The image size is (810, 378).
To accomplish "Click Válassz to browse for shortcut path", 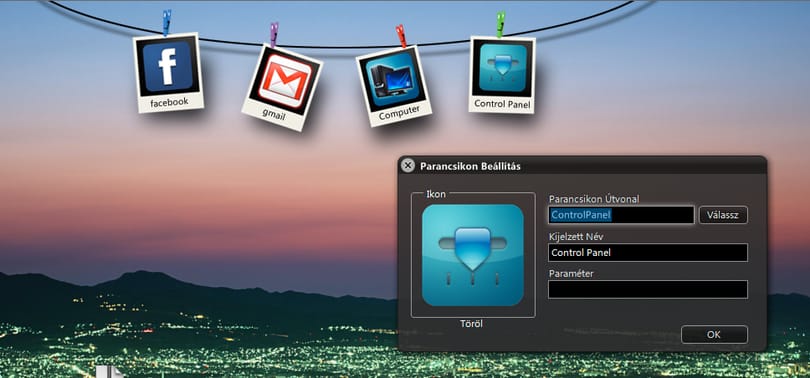I will point(723,215).
